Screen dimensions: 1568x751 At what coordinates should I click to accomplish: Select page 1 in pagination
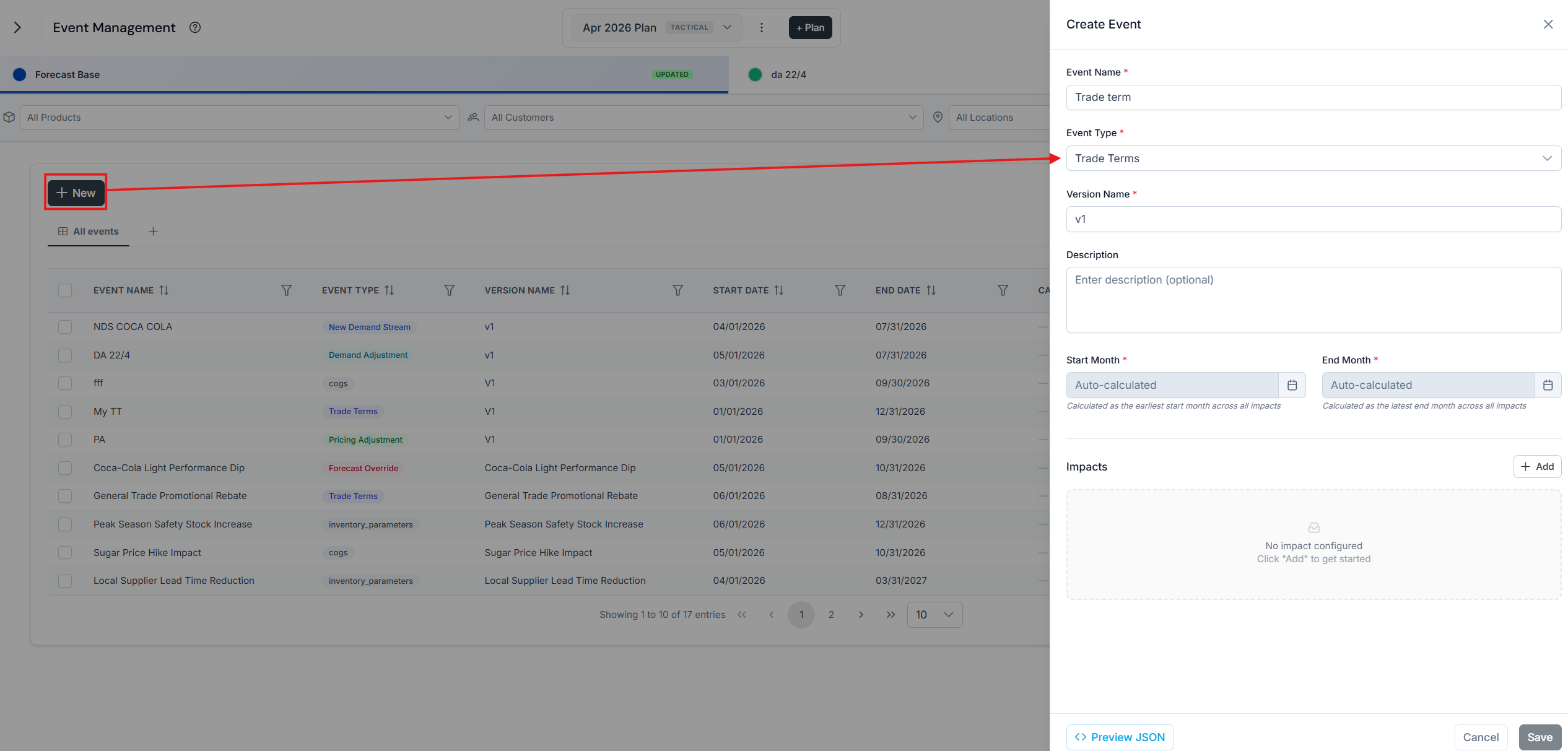[801, 615]
